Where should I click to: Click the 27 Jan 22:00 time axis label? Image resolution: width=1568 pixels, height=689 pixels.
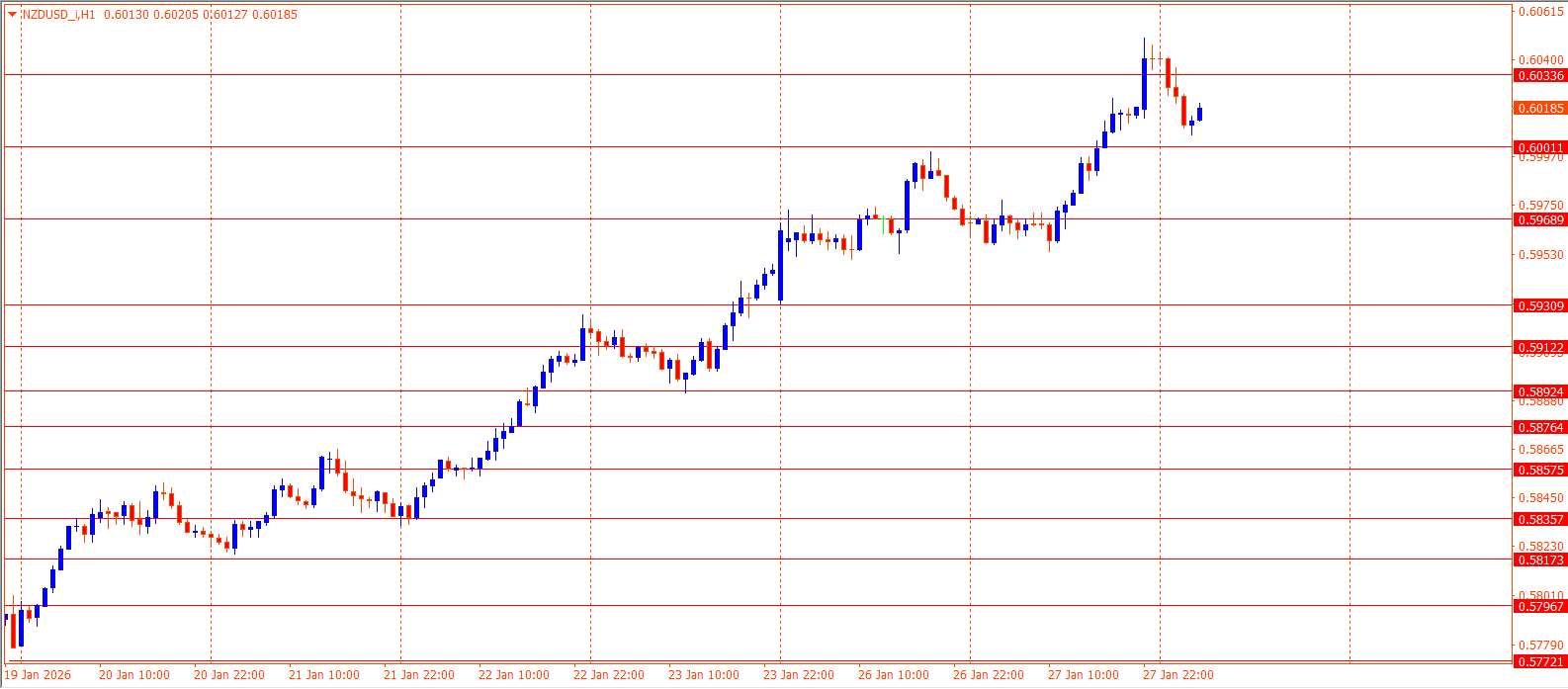1178,675
